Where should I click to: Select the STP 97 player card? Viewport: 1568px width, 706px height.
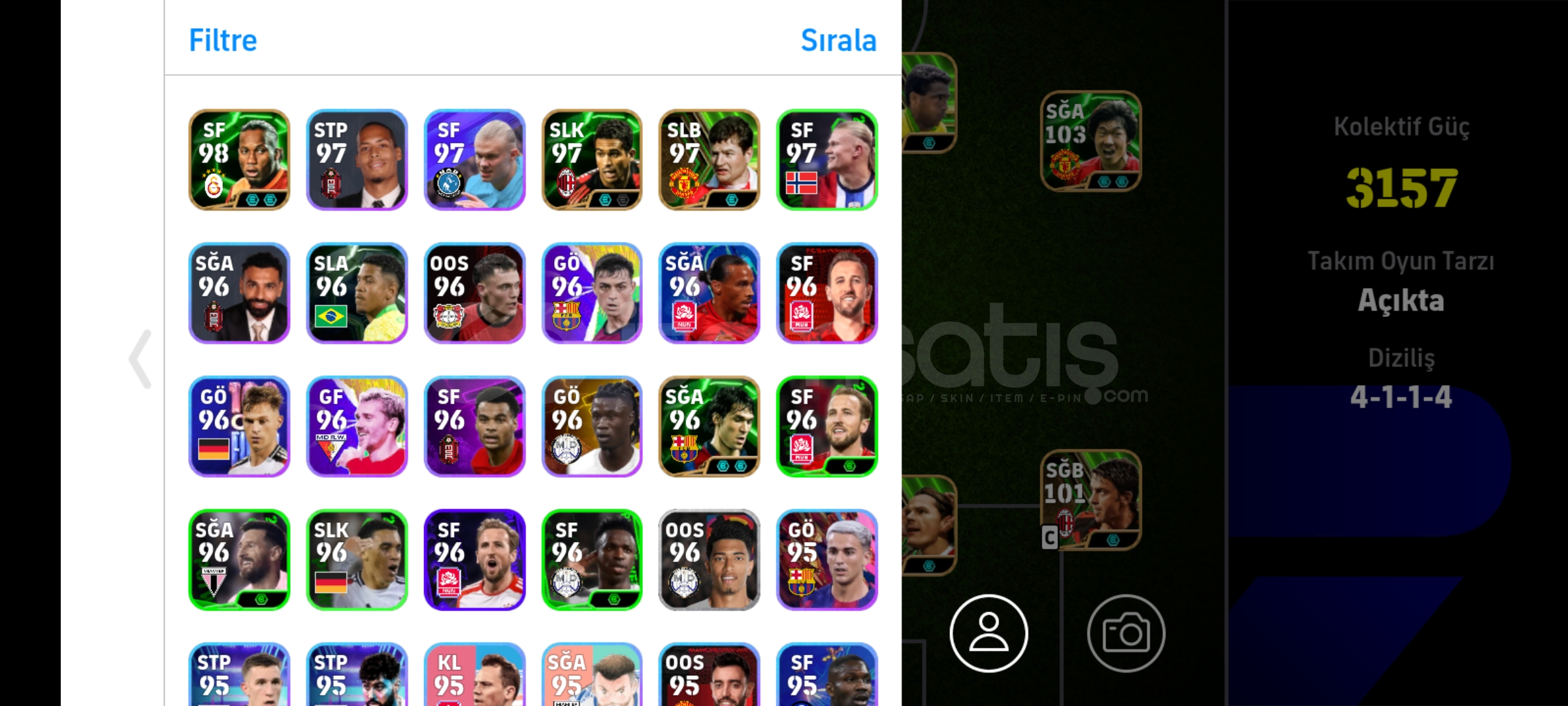point(357,160)
